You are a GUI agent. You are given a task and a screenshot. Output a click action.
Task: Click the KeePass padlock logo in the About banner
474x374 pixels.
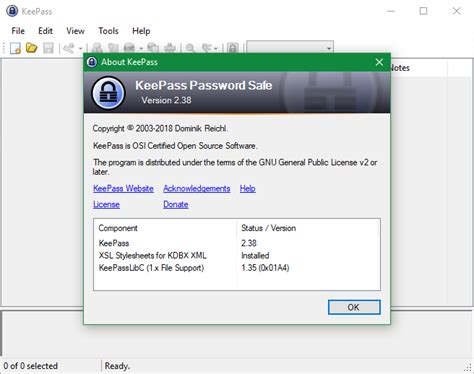click(108, 93)
